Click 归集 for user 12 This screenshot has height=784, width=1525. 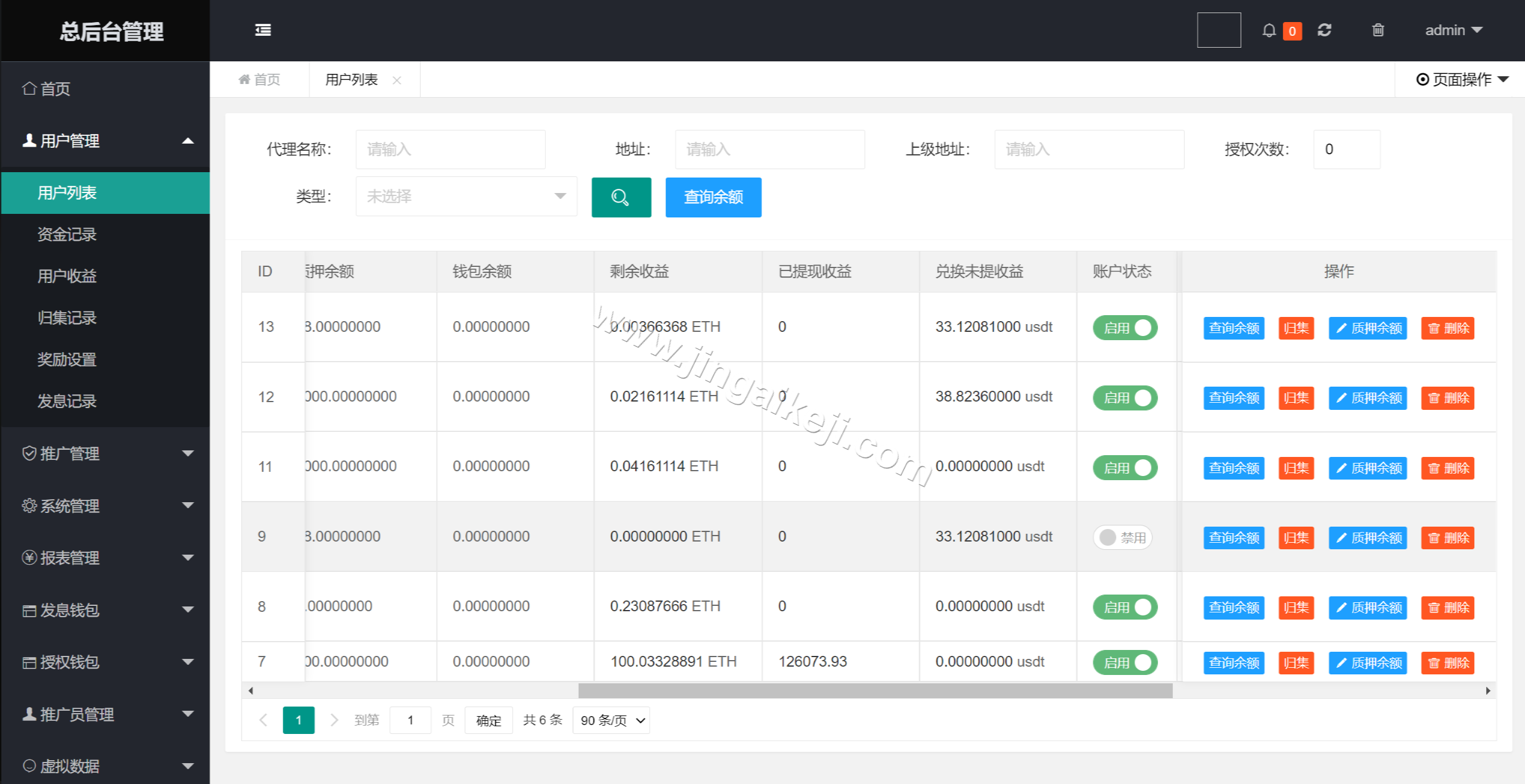1296,397
